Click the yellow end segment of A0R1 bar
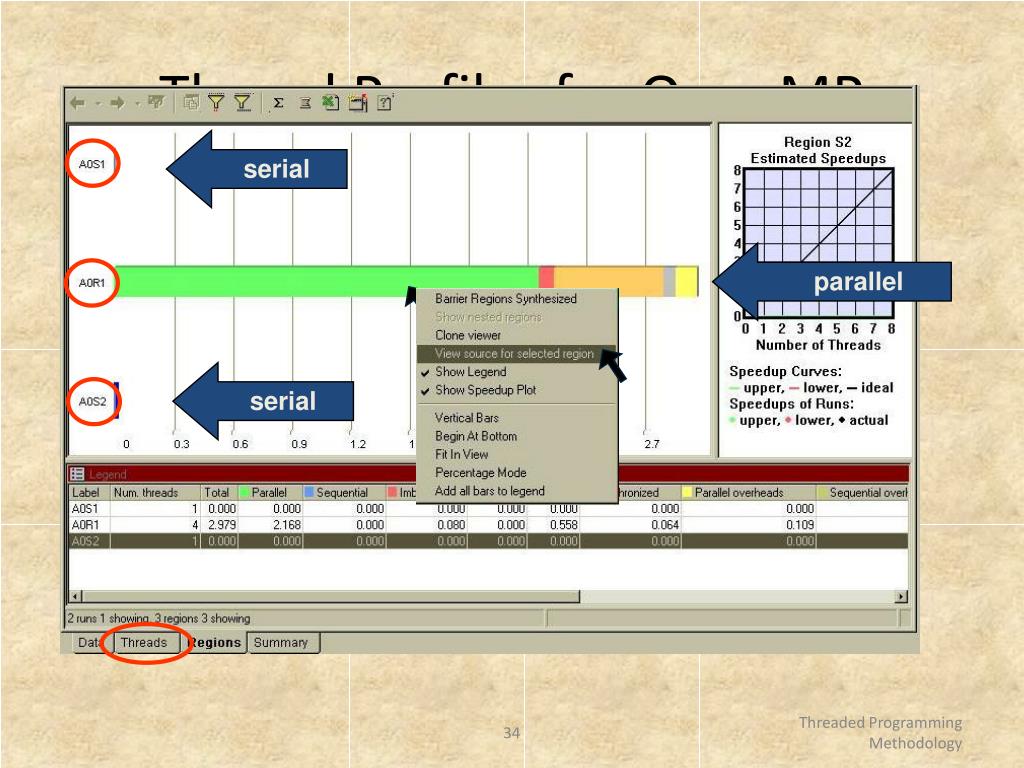This screenshot has height=768, width=1024. 686,281
